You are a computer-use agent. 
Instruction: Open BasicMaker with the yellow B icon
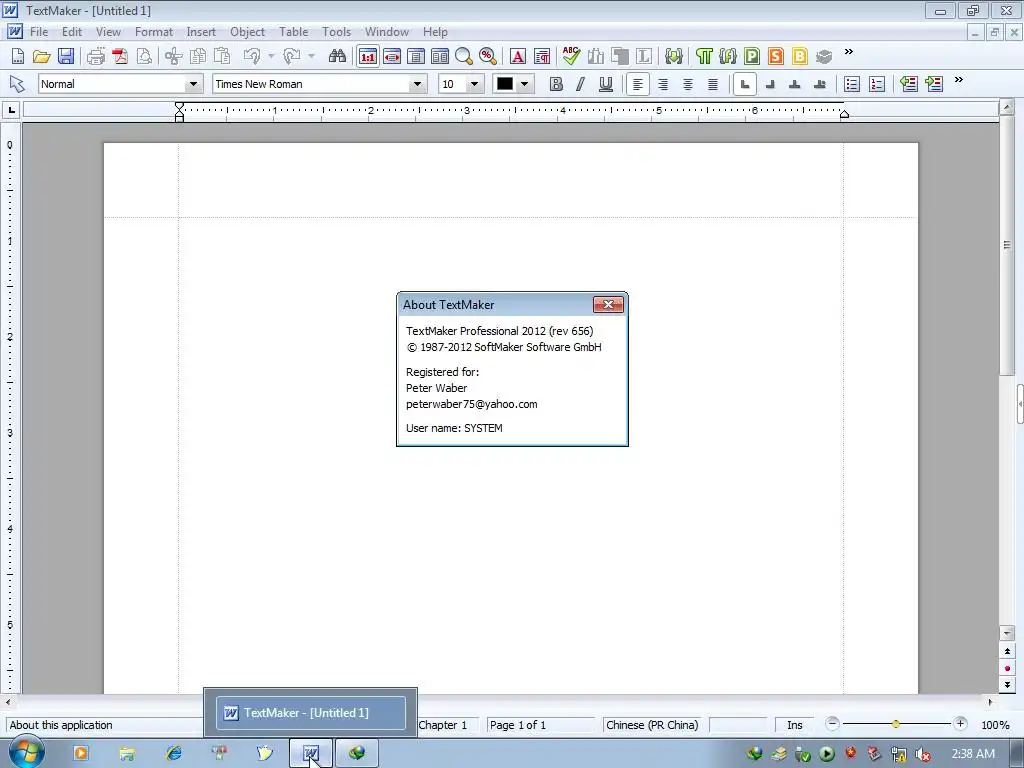coord(800,56)
